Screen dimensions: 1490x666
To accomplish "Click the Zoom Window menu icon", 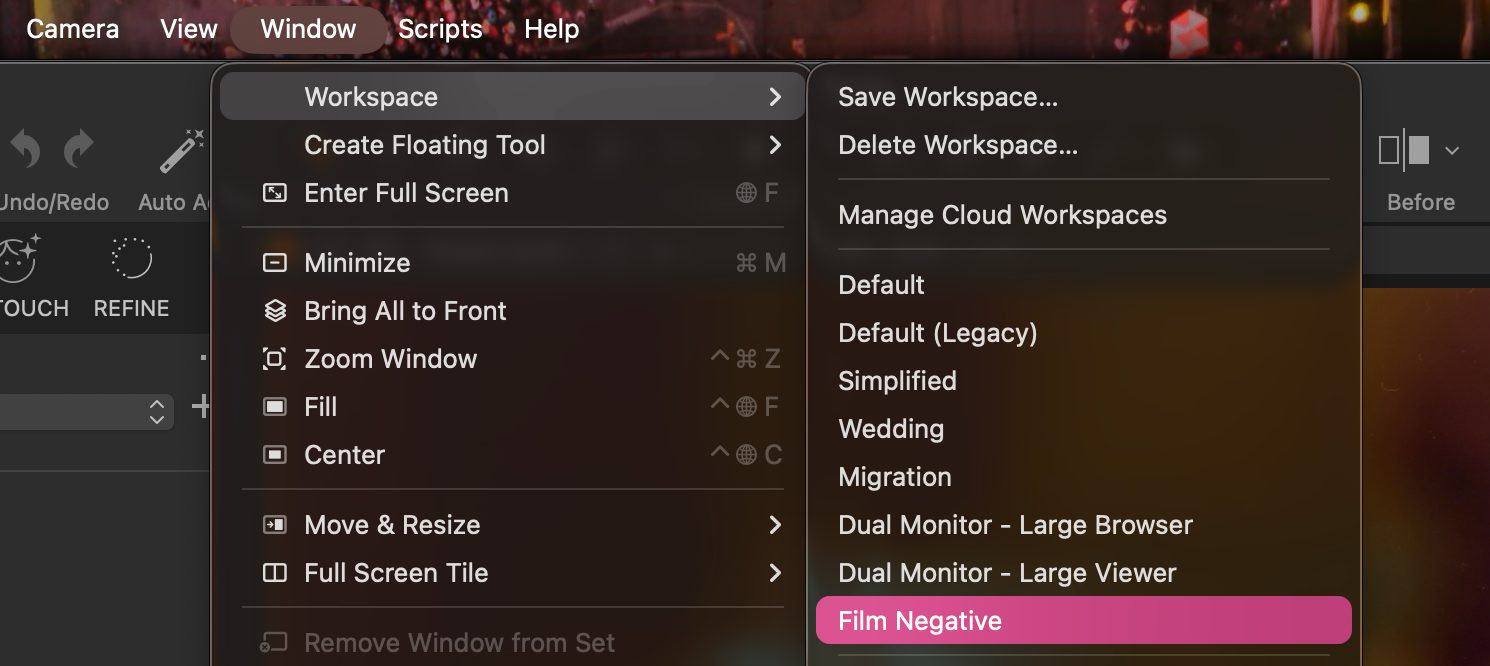I will [x=274, y=359].
